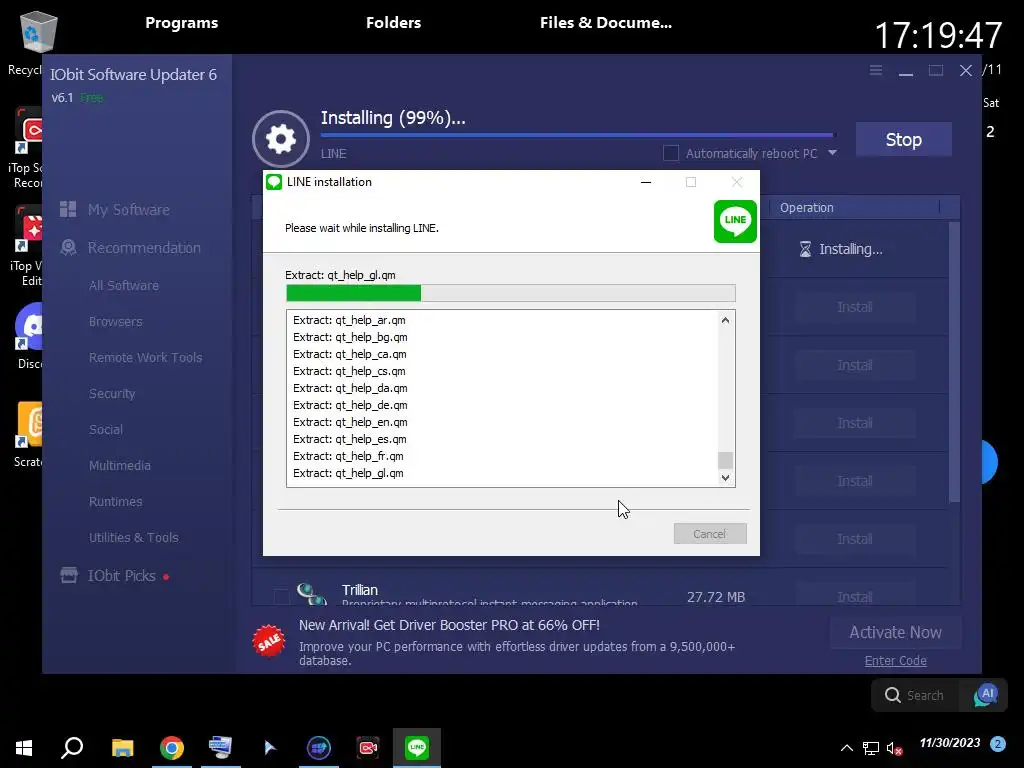
Task: Select log line qt_help_en.qm
Action: [350, 422]
